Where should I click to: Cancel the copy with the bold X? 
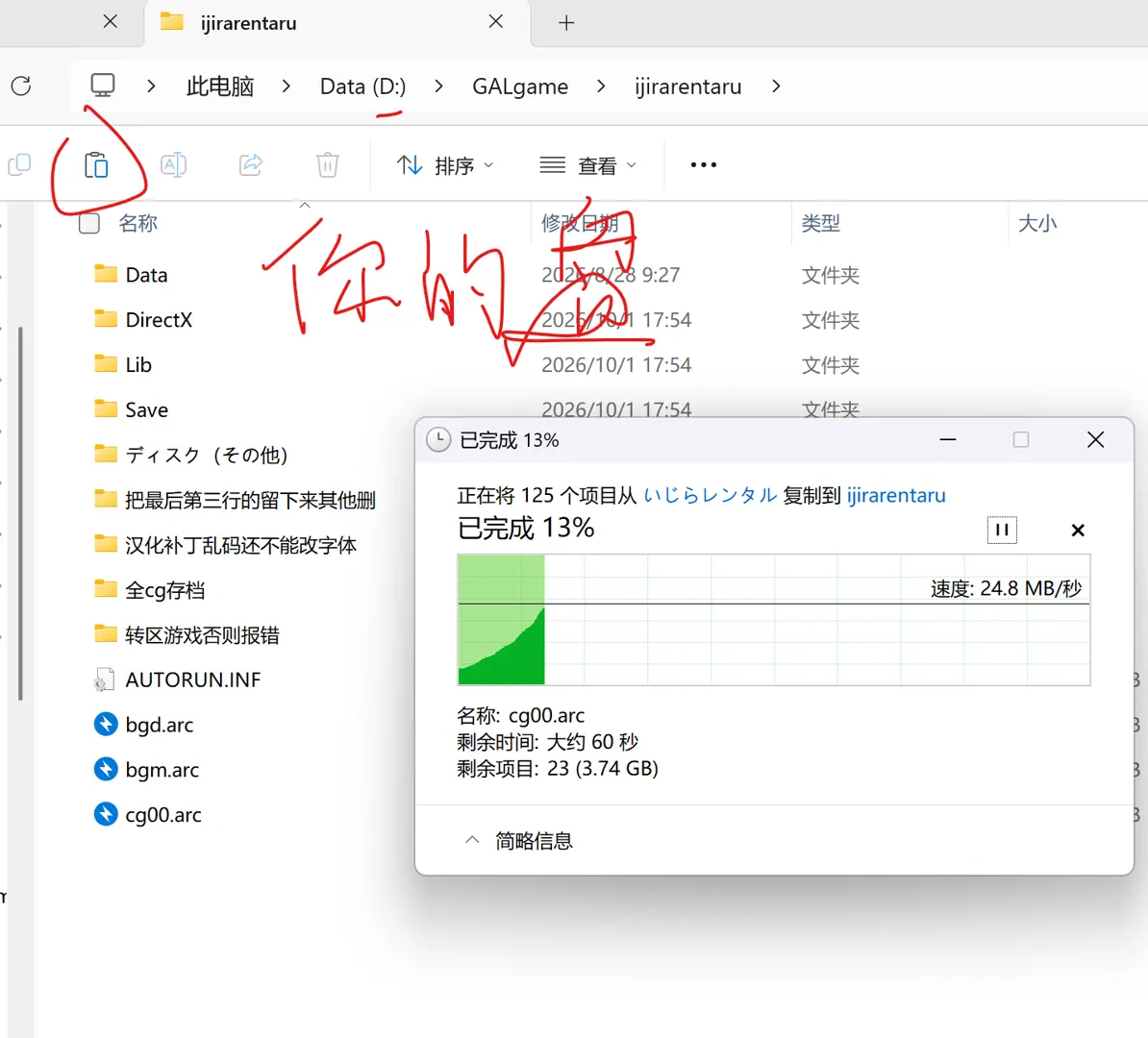pyautogui.click(x=1078, y=530)
